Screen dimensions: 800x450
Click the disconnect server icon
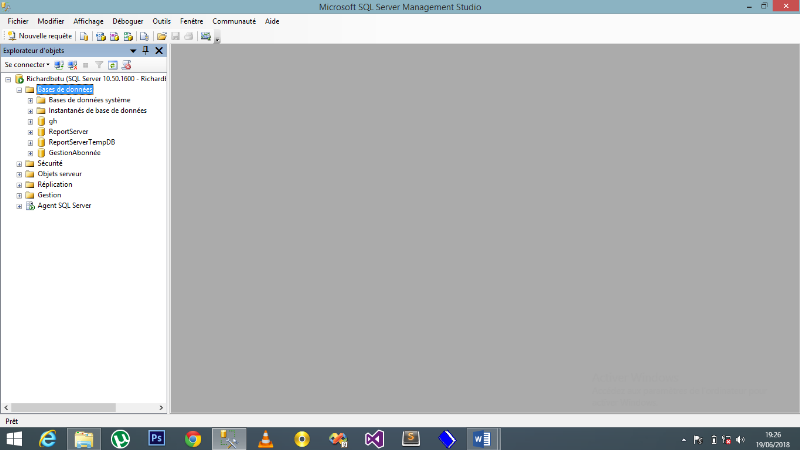pos(72,65)
